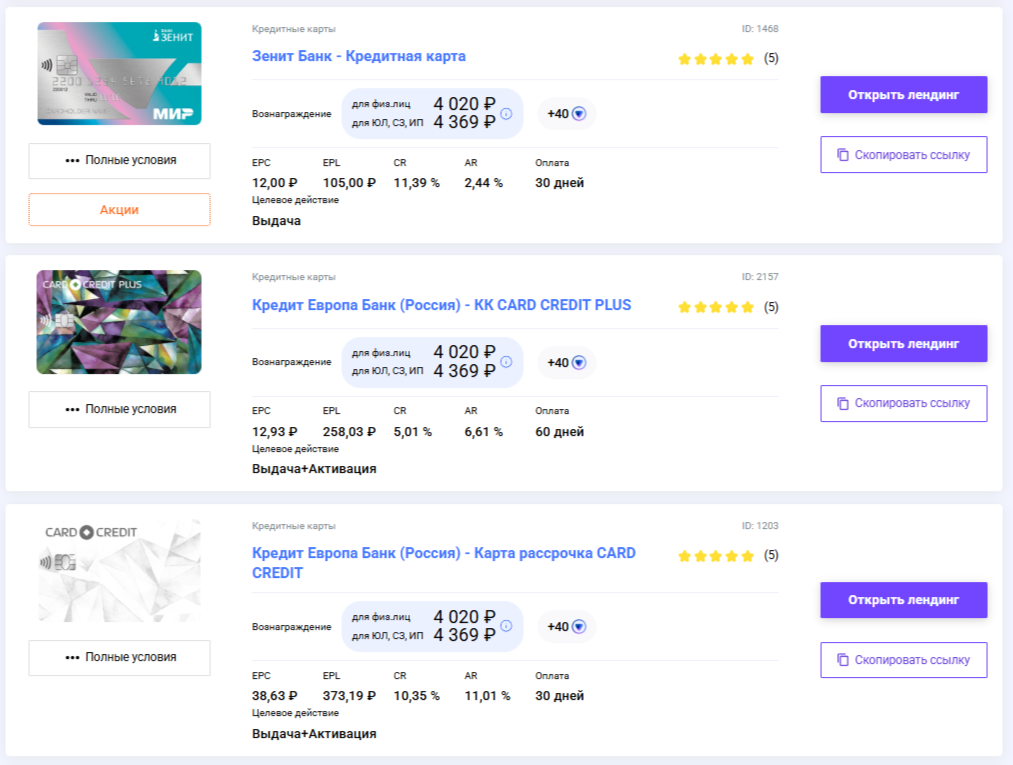Click the copy icon for the CARD CREDIT PLUS offer
Viewport: 1013px width, 765px height.
click(843, 403)
